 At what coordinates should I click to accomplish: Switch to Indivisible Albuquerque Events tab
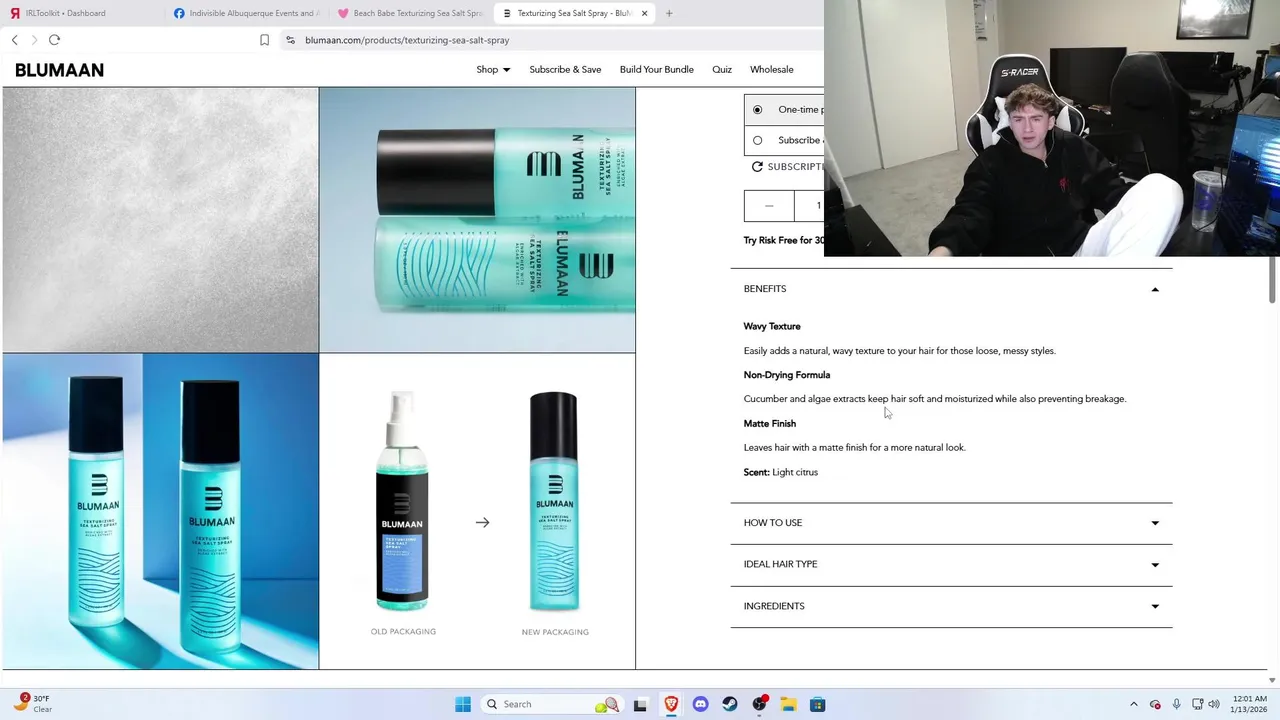point(246,13)
